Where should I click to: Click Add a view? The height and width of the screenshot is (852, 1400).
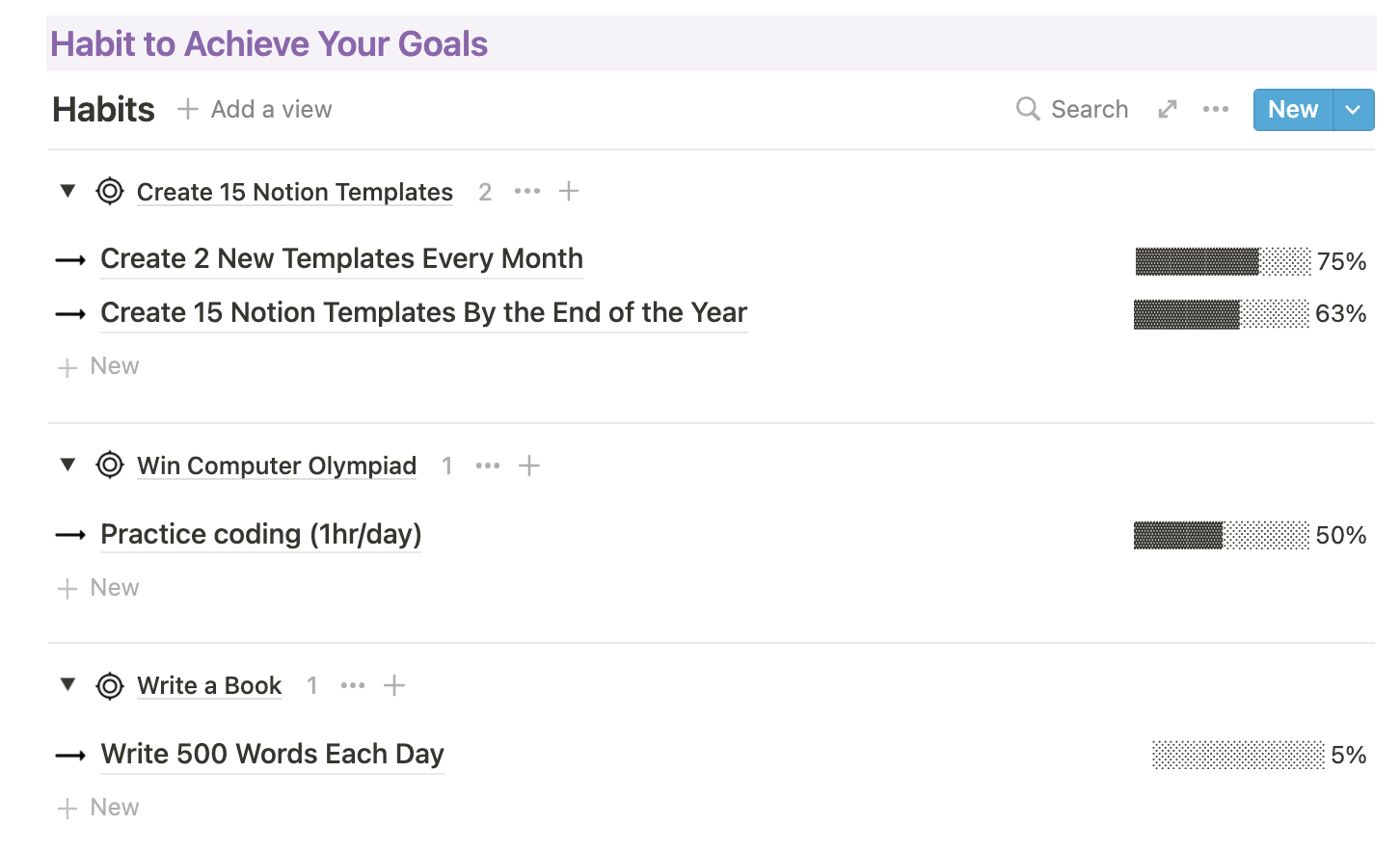[254, 109]
